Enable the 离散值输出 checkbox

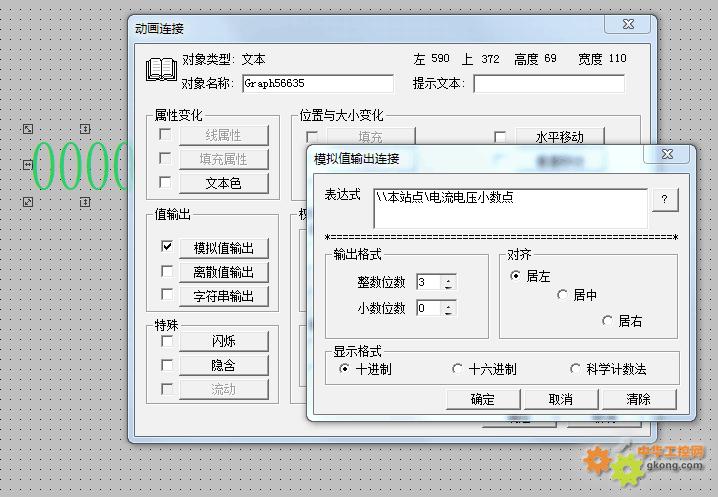point(167,271)
